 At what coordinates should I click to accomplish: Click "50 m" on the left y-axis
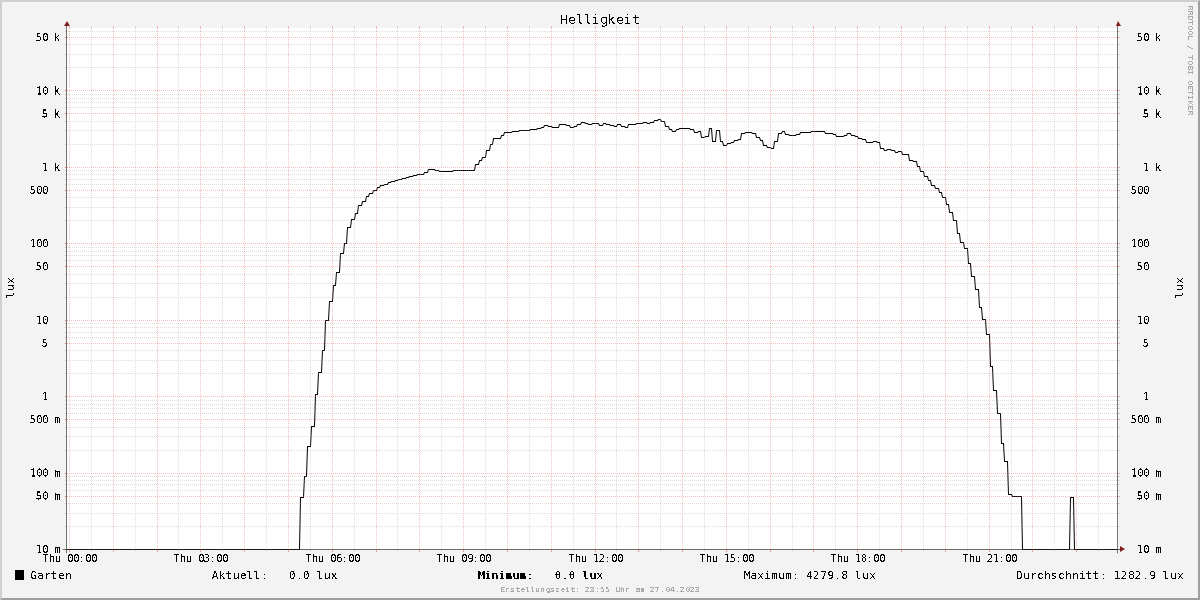coord(47,496)
